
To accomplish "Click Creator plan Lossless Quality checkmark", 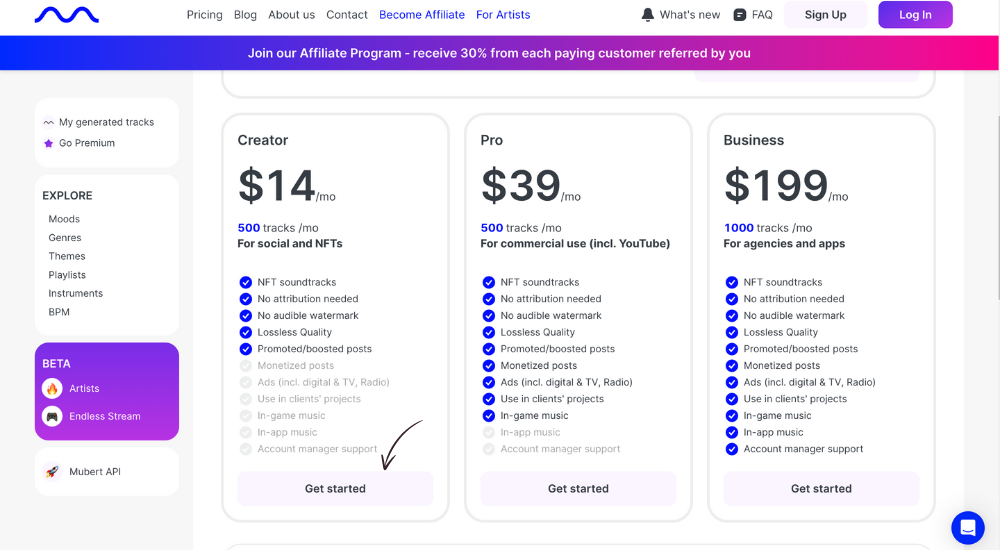I will click(246, 332).
